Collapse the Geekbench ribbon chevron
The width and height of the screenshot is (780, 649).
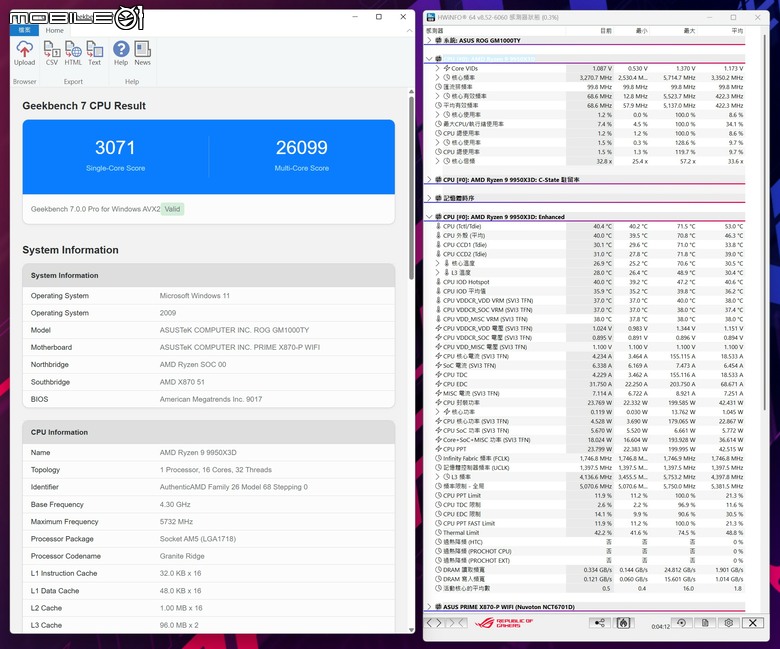(409, 30)
